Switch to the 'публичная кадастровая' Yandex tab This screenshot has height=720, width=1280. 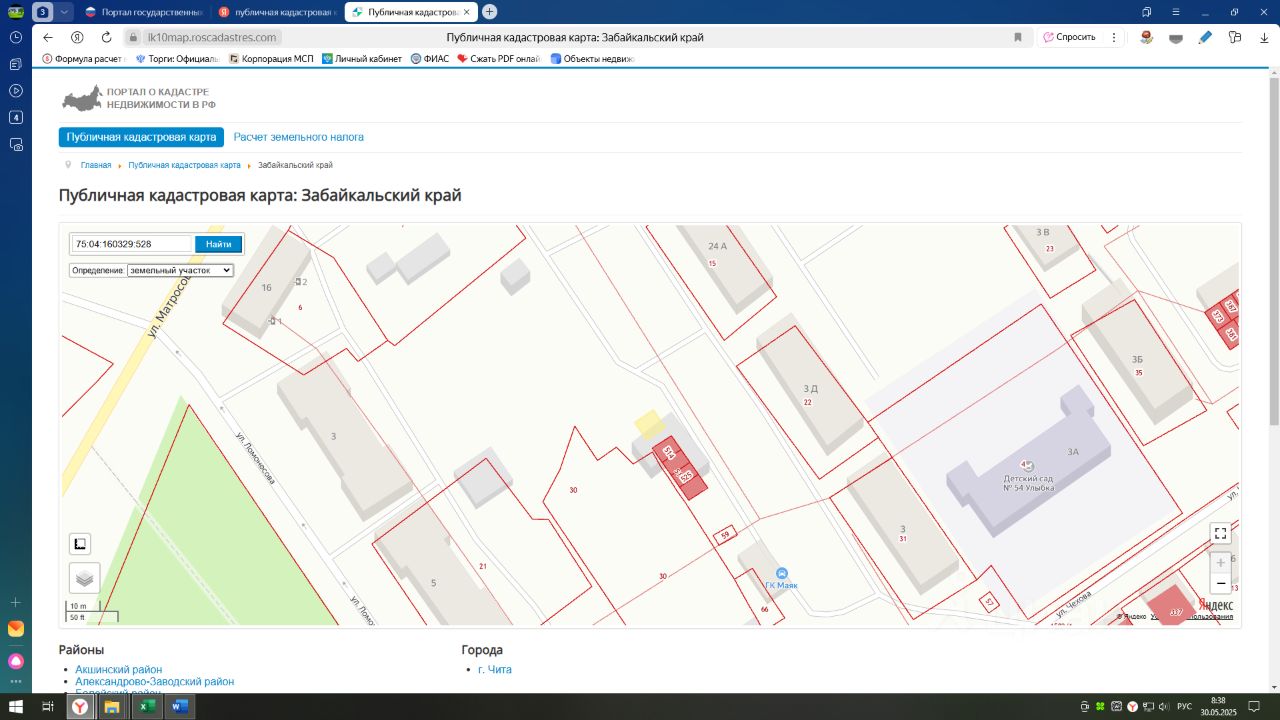coord(276,12)
